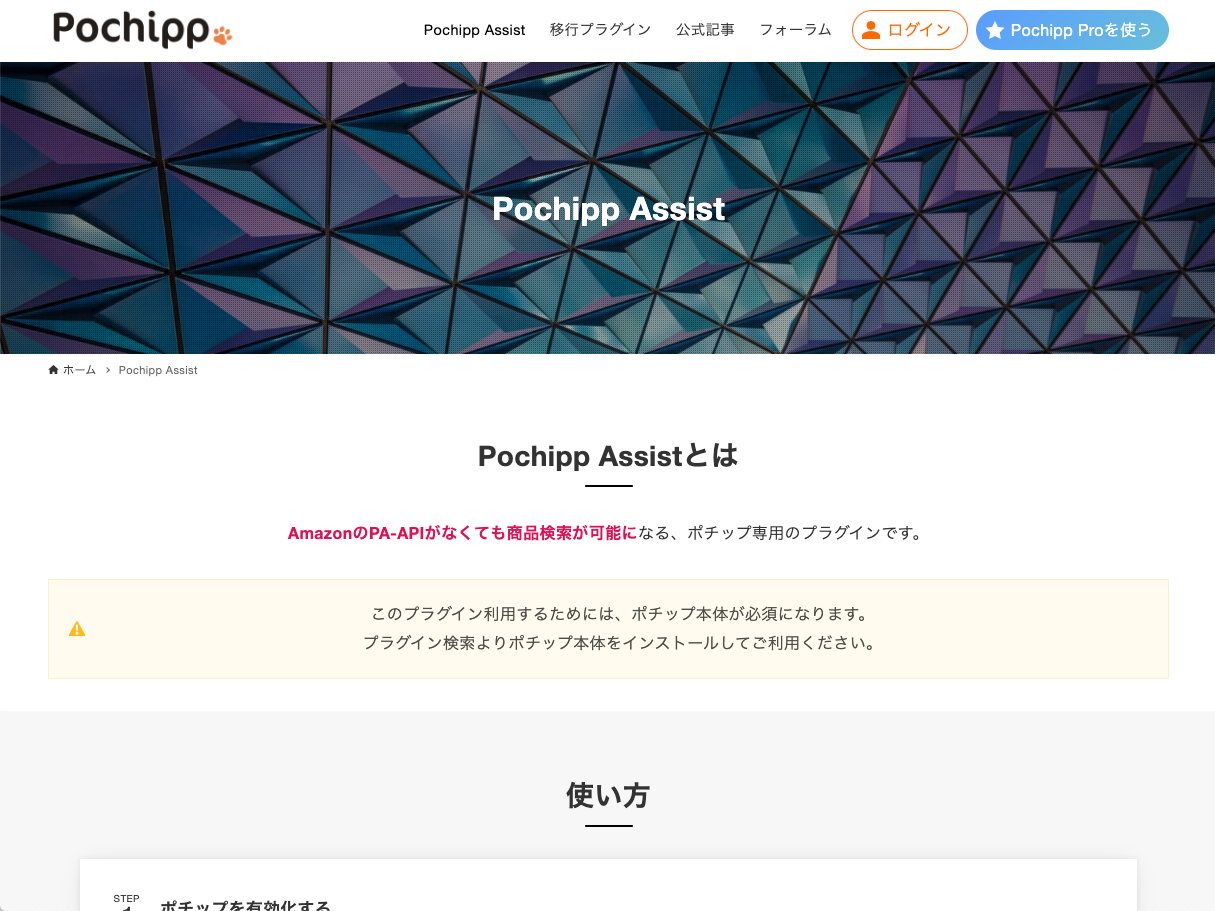Click the Pochipp Assist breadcrumb entry
This screenshot has width=1215, height=911.
coord(157,369)
